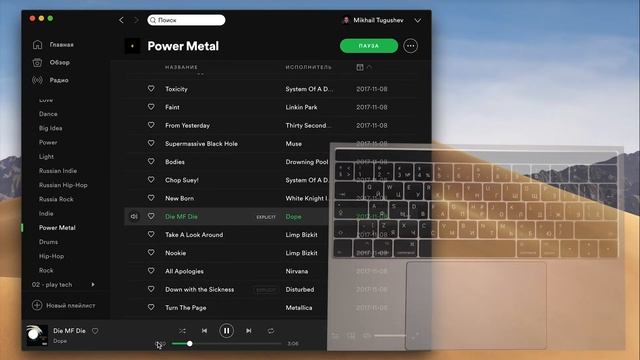
Task: Open the artist Nirvana
Action: [x=297, y=271]
